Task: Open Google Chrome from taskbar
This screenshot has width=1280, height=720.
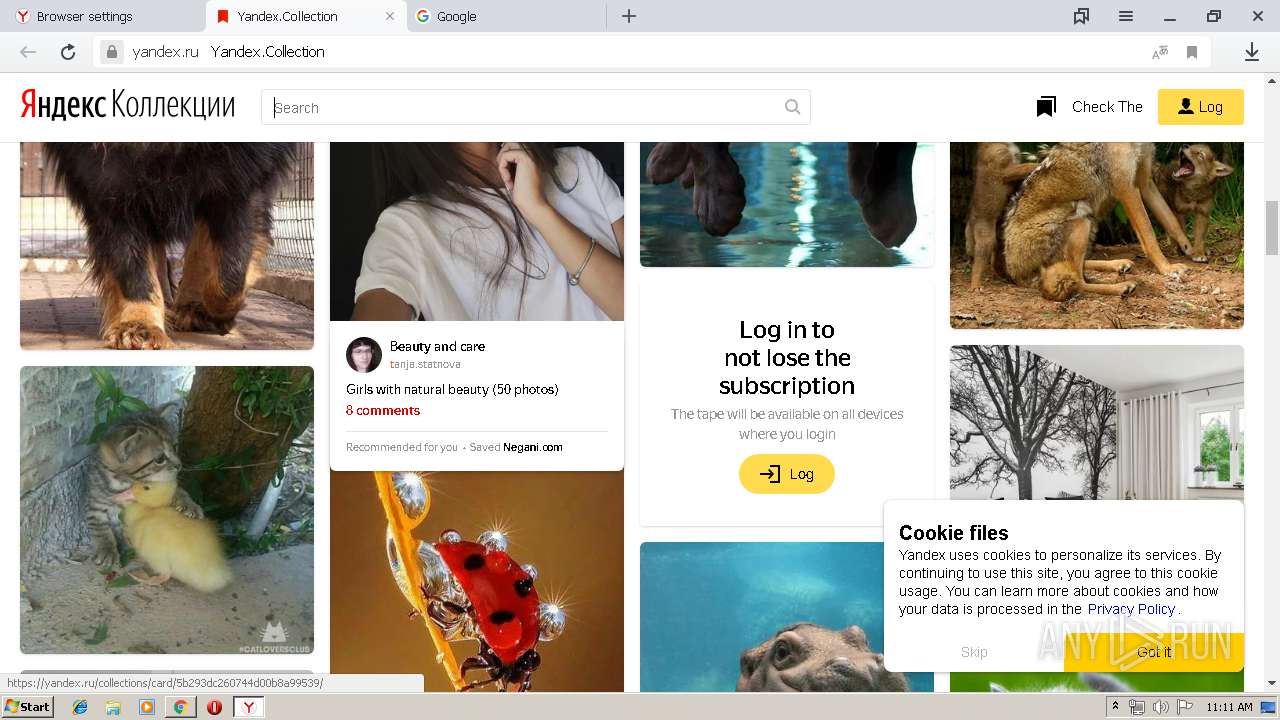Action: pos(180,707)
